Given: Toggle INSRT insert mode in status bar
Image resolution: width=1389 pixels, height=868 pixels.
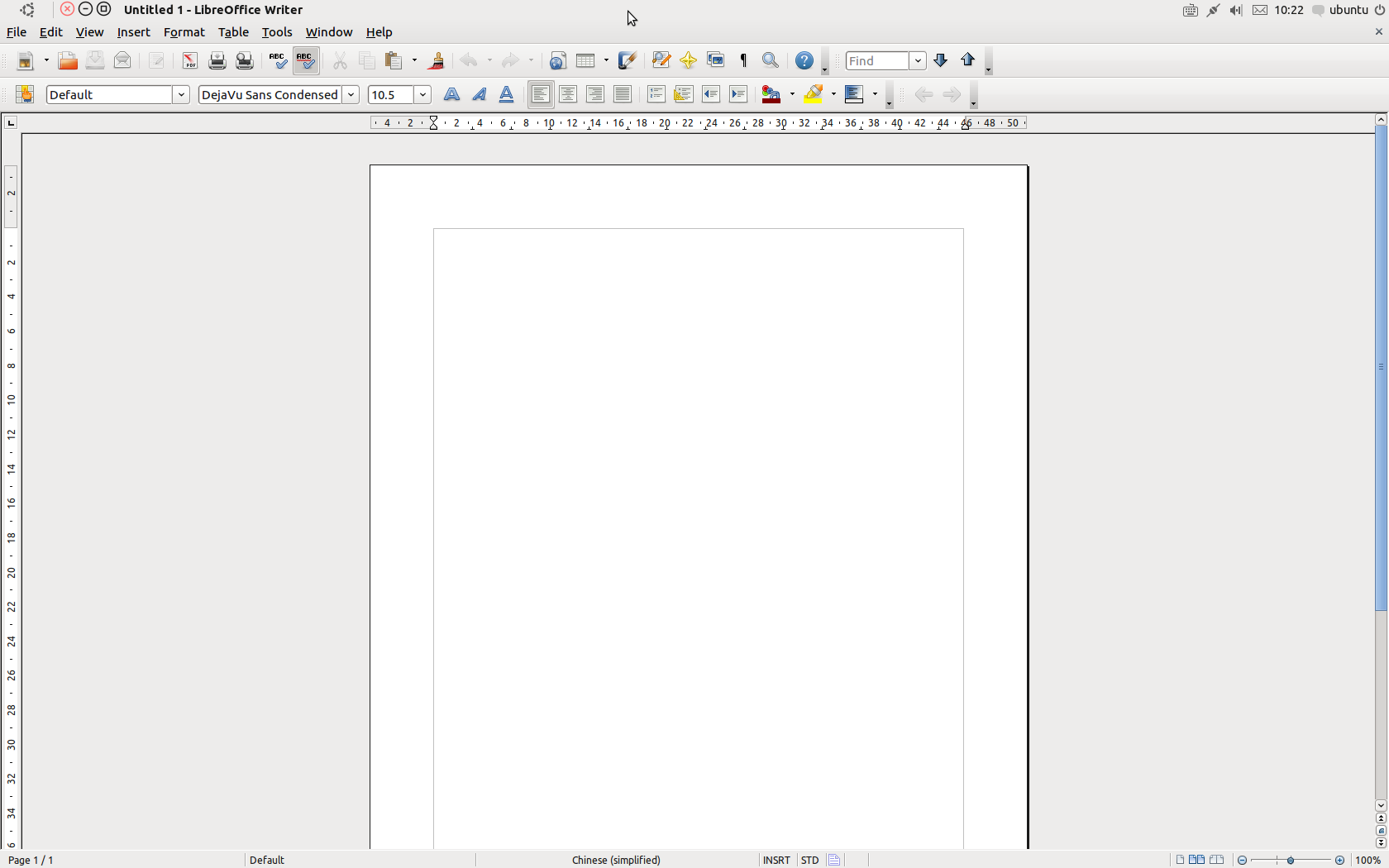Looking at the screenshot, I should (x=776, y=861).
